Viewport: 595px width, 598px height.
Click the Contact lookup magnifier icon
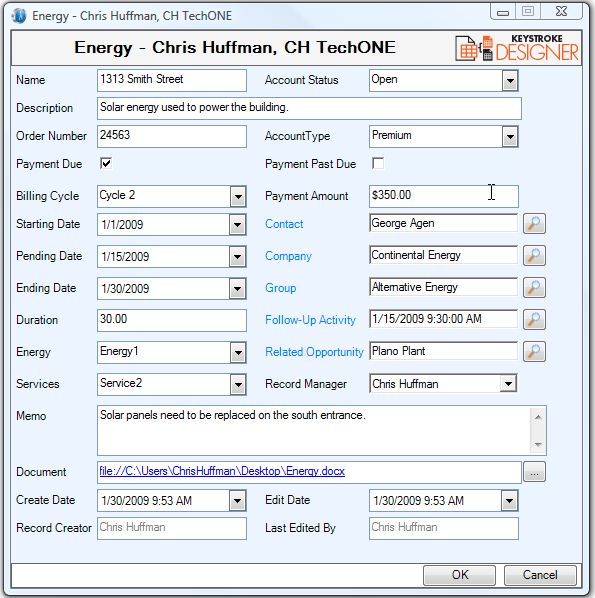534,223
